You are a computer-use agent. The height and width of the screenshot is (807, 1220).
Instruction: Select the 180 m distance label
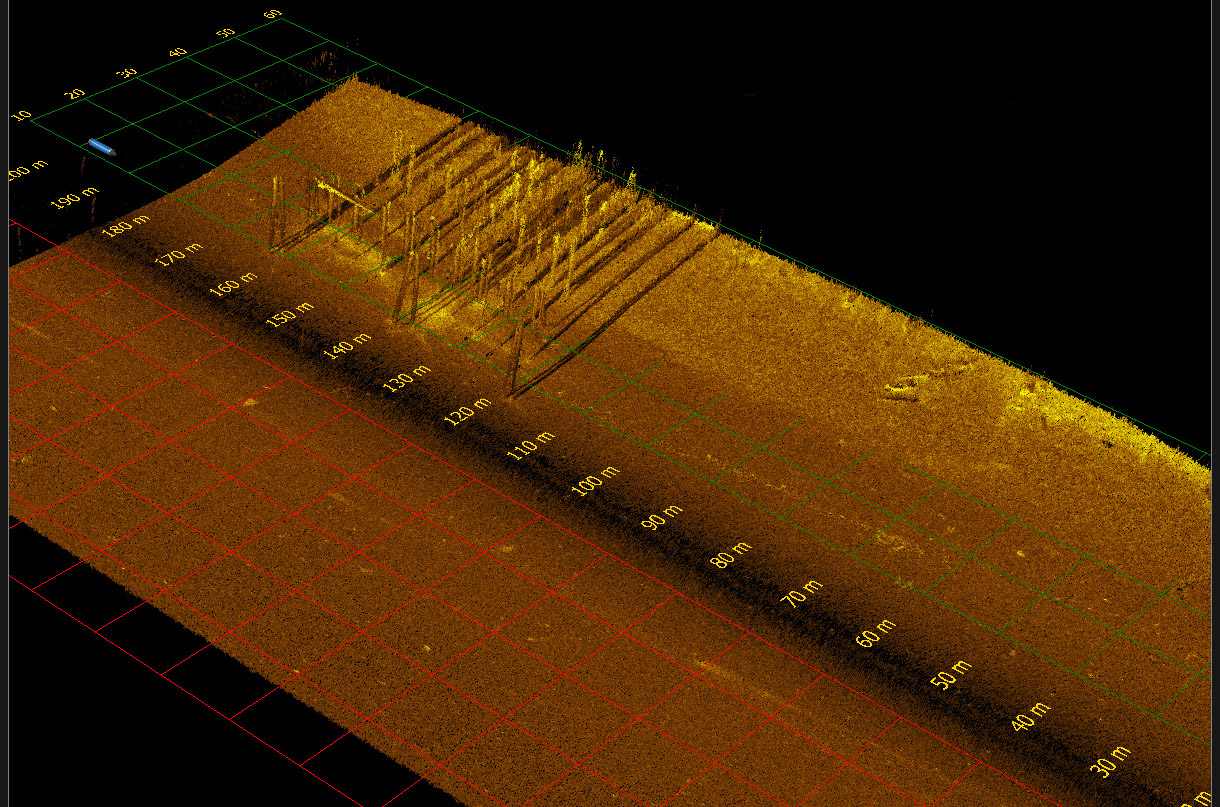click(125, 225)
